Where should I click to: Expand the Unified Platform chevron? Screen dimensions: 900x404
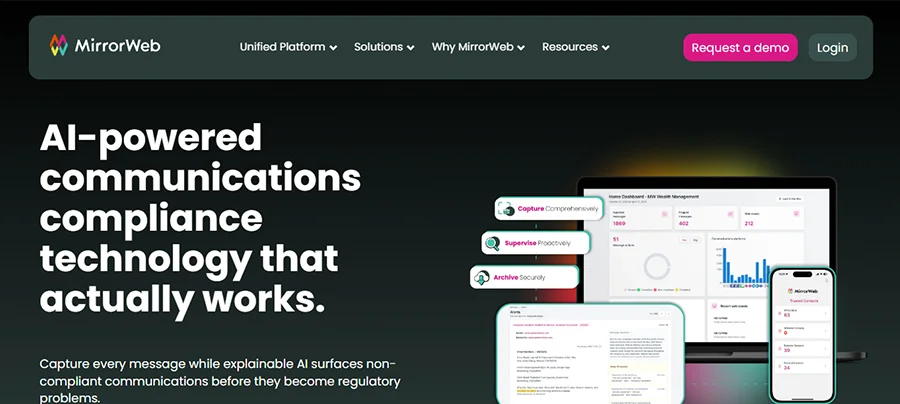coord(333,48)
